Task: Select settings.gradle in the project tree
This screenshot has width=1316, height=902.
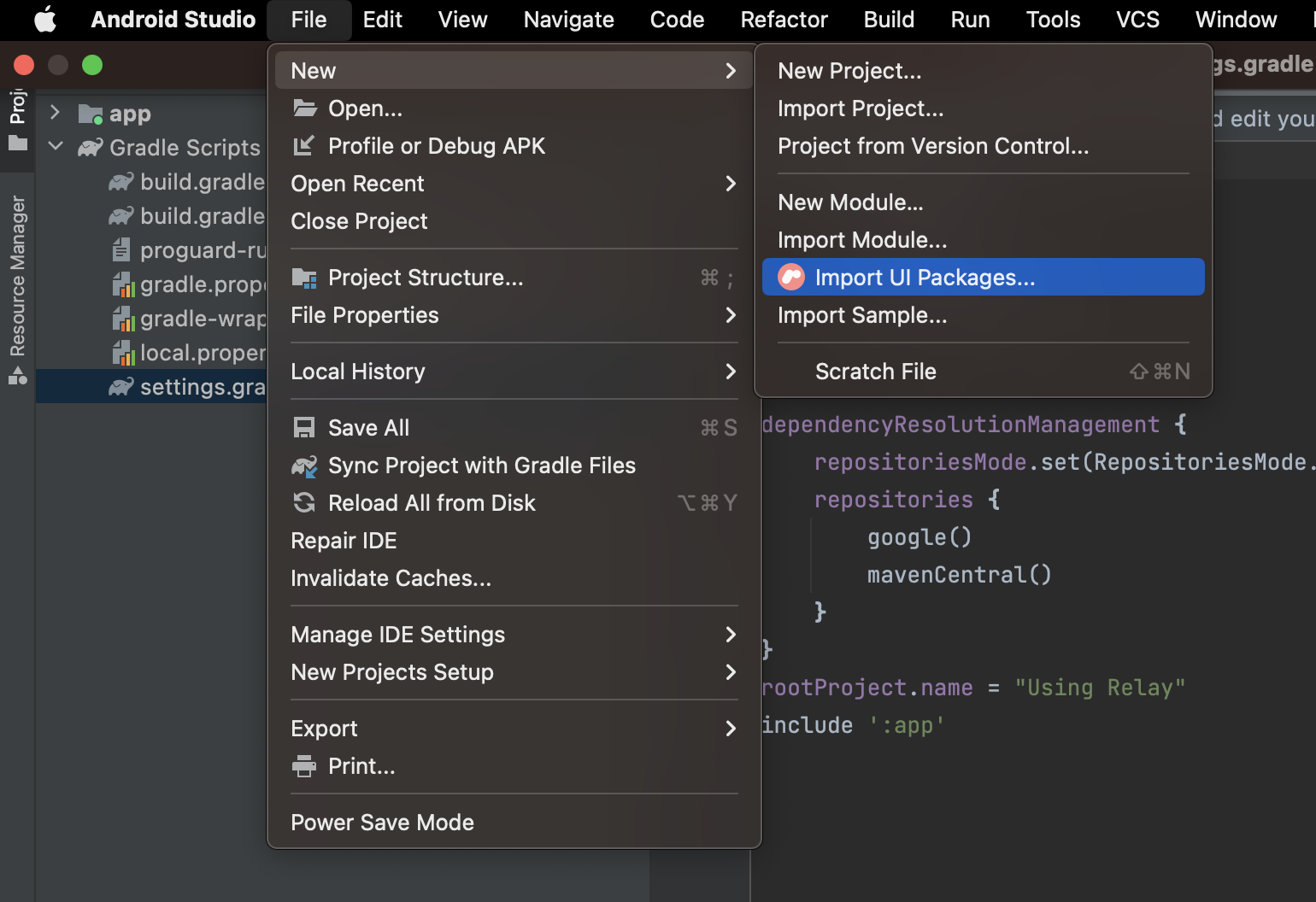Action: coord(151,387)
